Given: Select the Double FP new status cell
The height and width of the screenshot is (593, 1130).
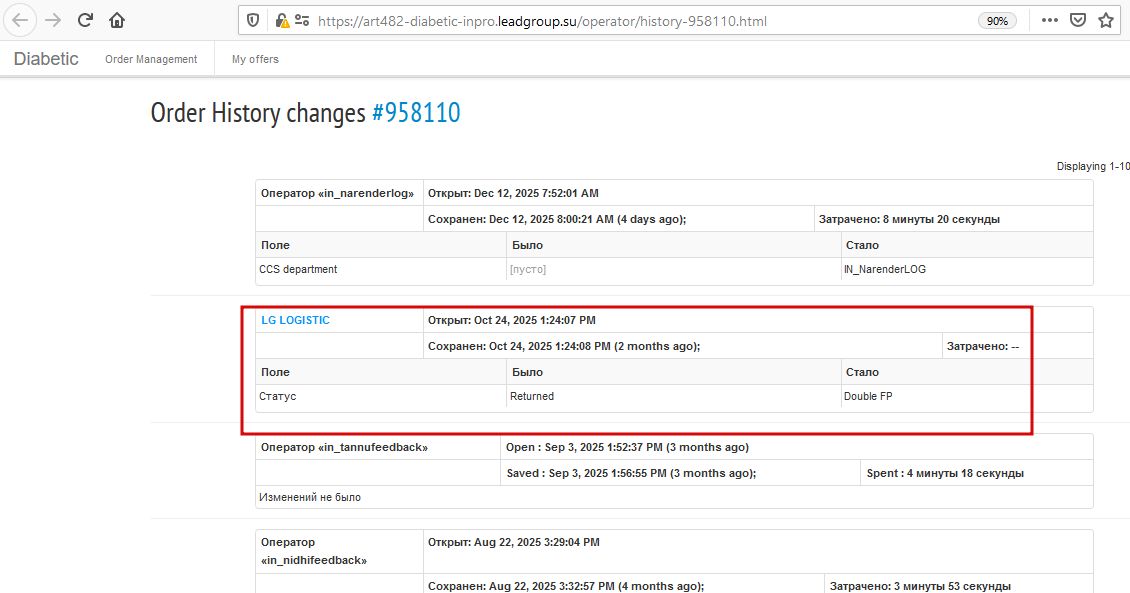Looking at the screenshot, I should (x=967, y=396).
